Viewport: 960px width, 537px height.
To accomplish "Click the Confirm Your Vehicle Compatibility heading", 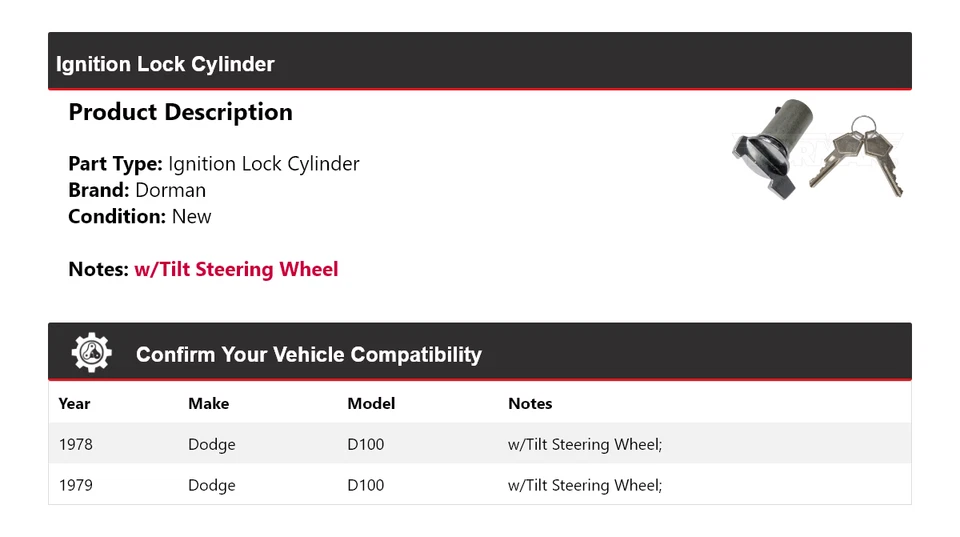I will [x=309, y=355].
